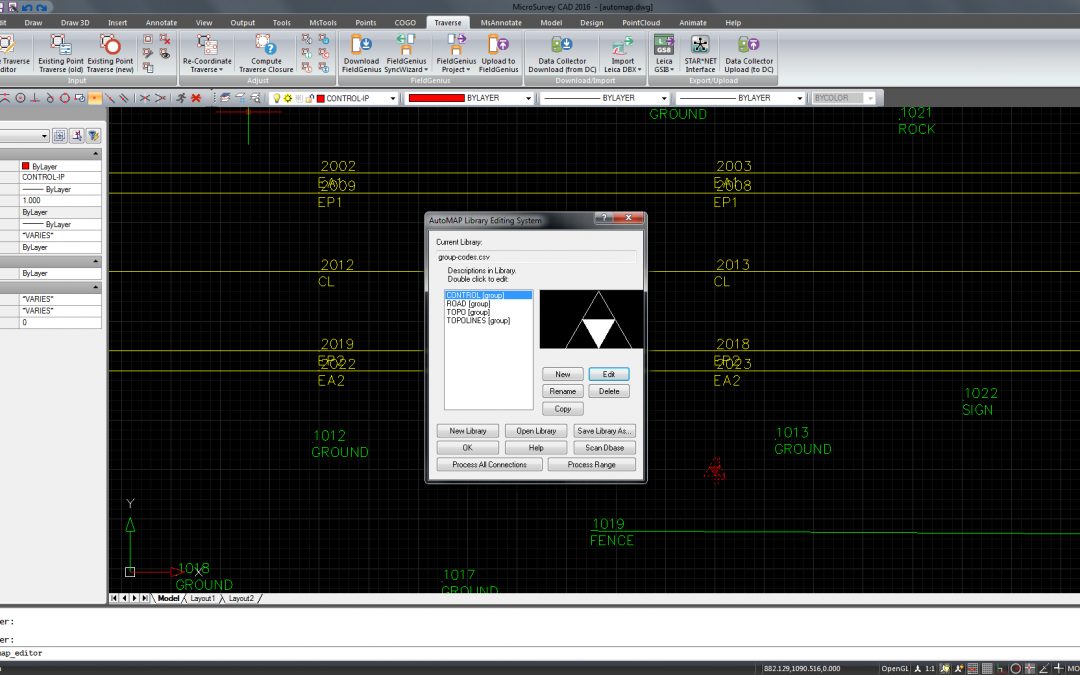The height and width of the screenshot is (675, 1080).
Task: Open the CONTROL-IP layer dropdown
Action: [392, 98]
